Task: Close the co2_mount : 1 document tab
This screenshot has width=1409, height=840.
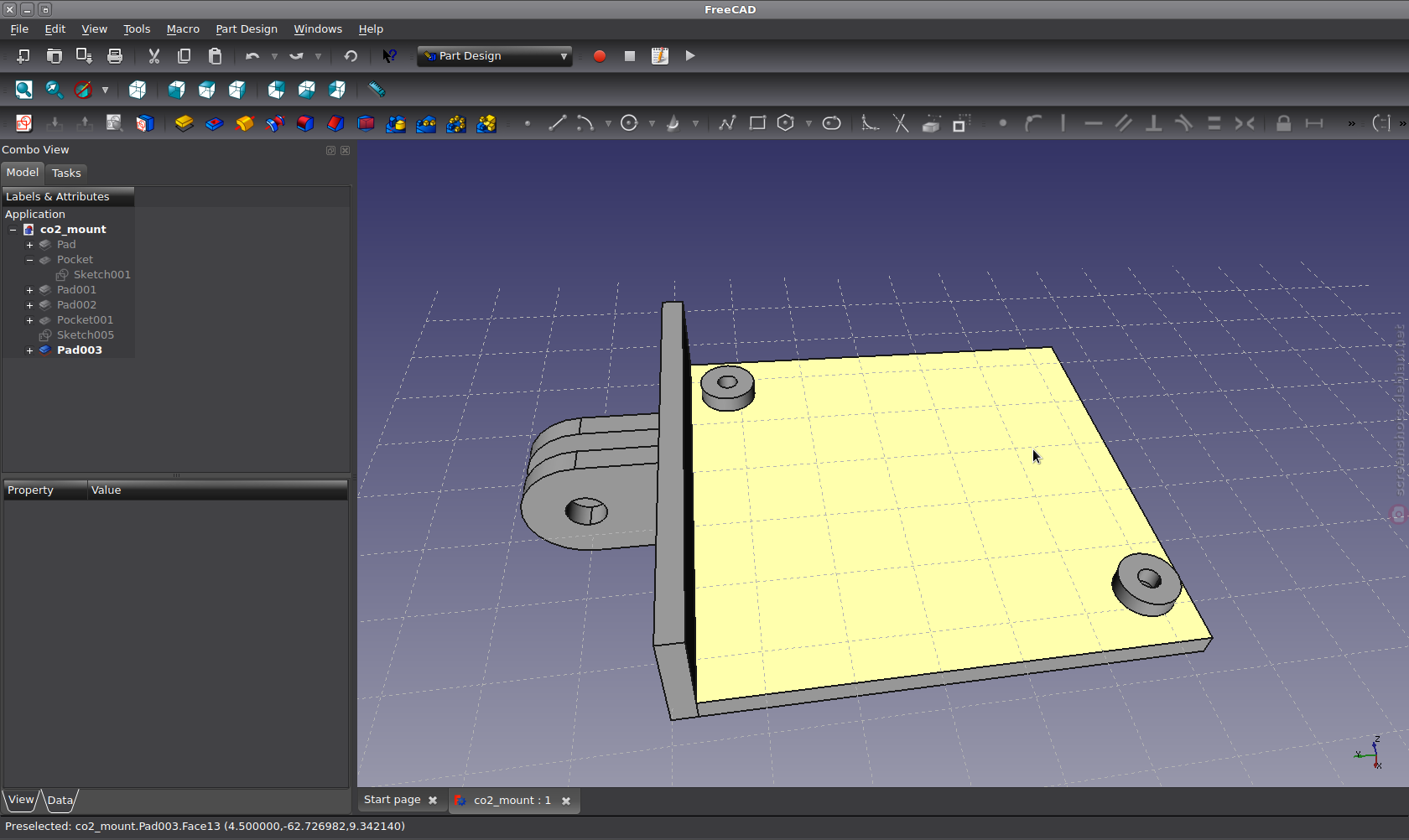Action: 566,801
